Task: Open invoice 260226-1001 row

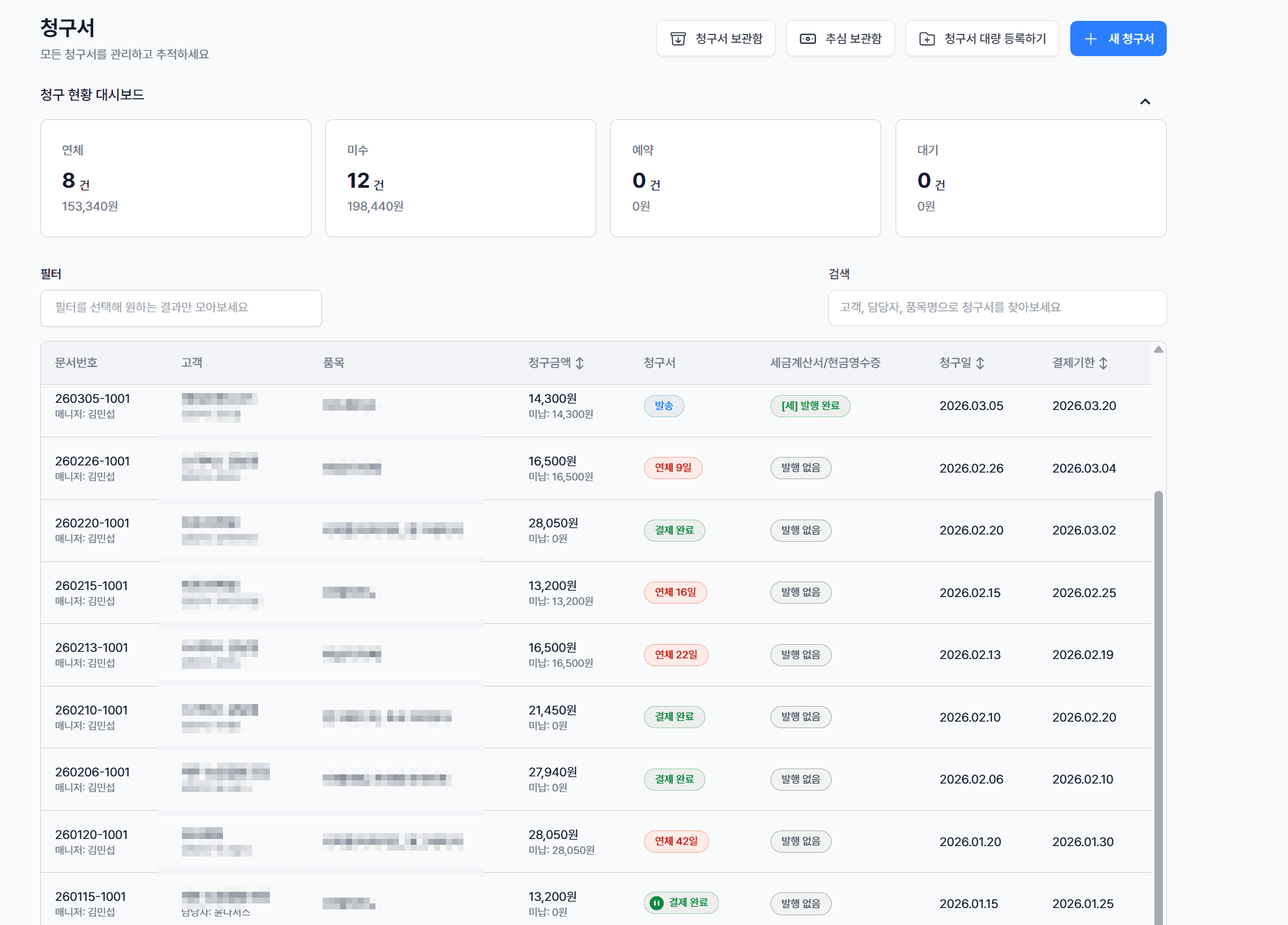Action: 93,462
